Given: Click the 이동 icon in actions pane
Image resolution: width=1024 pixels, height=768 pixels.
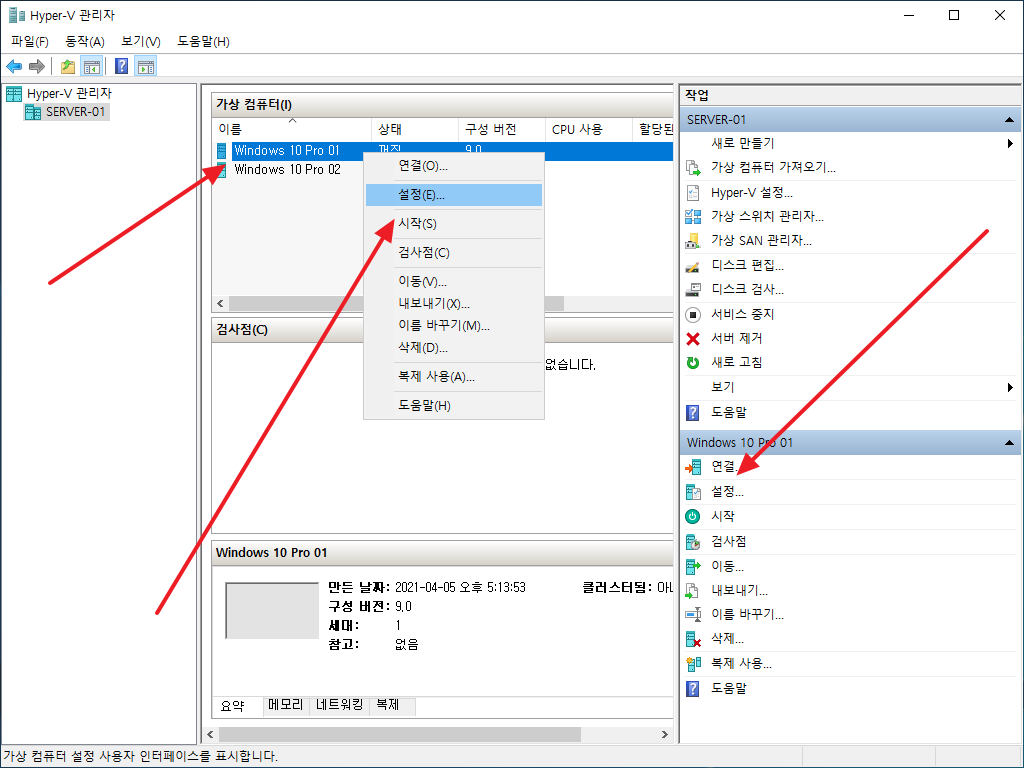Looking at the screenshot, I should coord(693,566).
